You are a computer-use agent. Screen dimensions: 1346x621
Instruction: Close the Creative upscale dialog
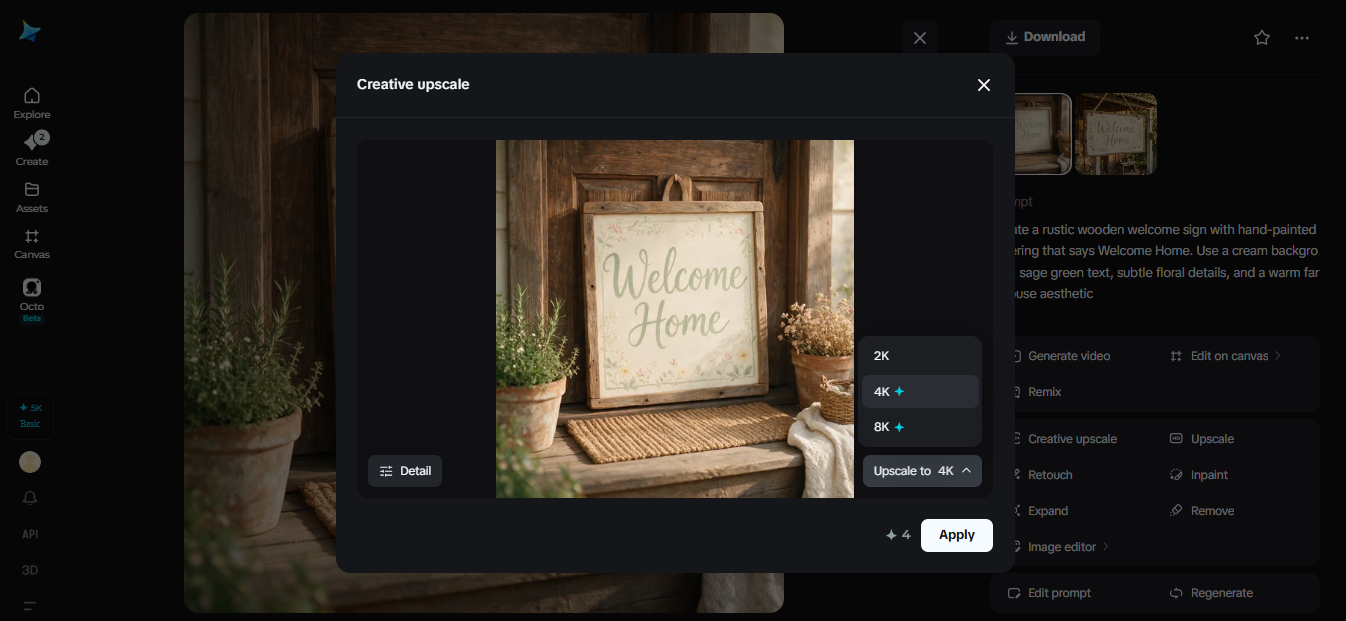point(984,85)
